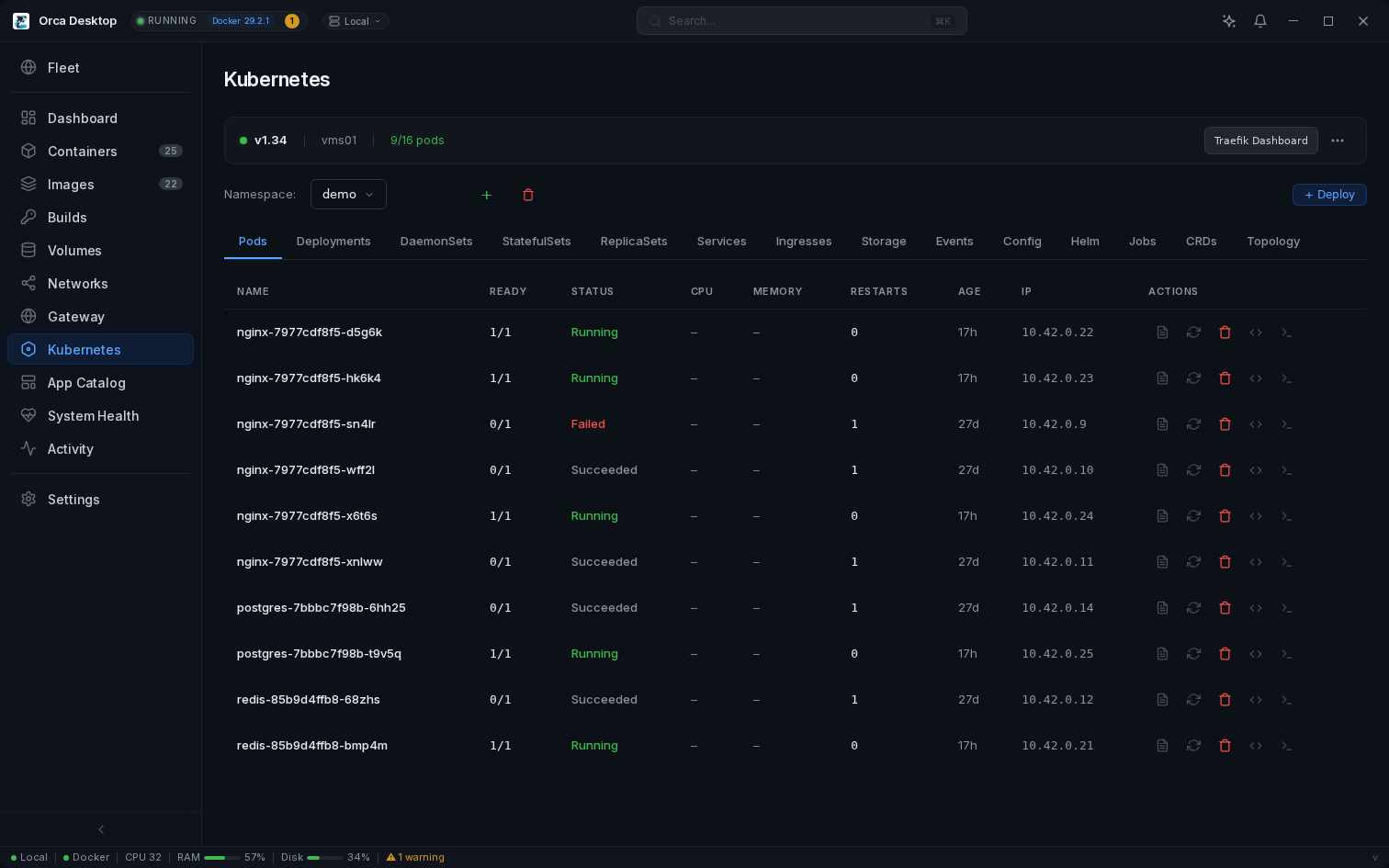The width and height of the screenshot is (1389, 868).
Task: Delete the demo namespace with trash icon
Action: 528,195
